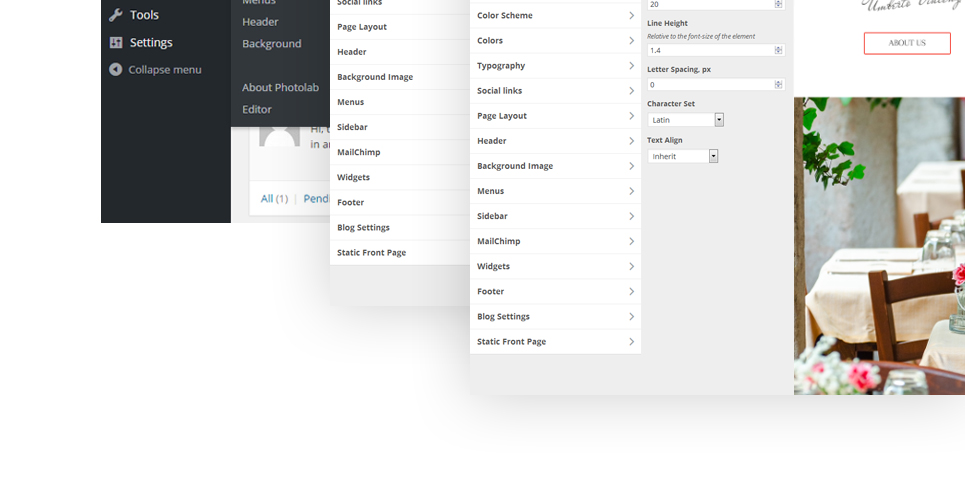Expand Widgets chevron in front panel
Image resolution: width=965 pixels, height=500 pixels.
pos(631,266)
